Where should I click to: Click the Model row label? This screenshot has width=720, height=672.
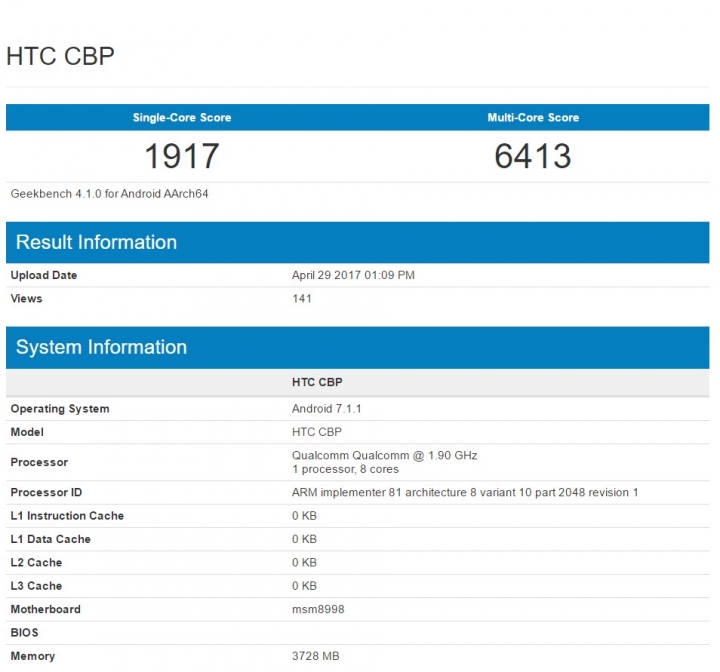(x=27, y=432)
